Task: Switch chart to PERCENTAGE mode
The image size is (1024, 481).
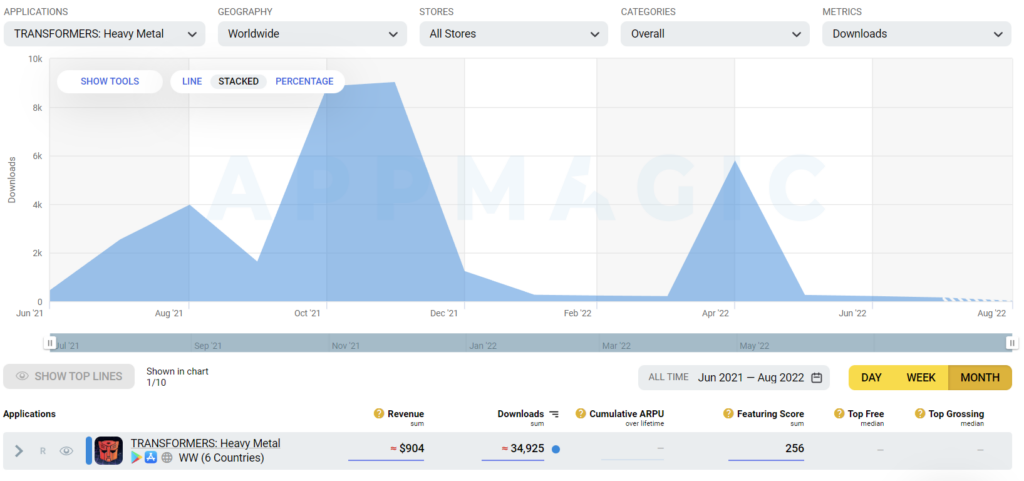Action: tap(304, 82)
